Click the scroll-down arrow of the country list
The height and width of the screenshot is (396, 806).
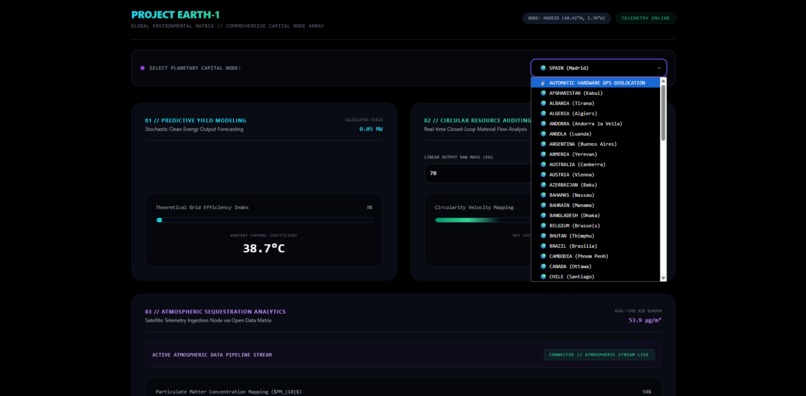(x=663, y=278)
